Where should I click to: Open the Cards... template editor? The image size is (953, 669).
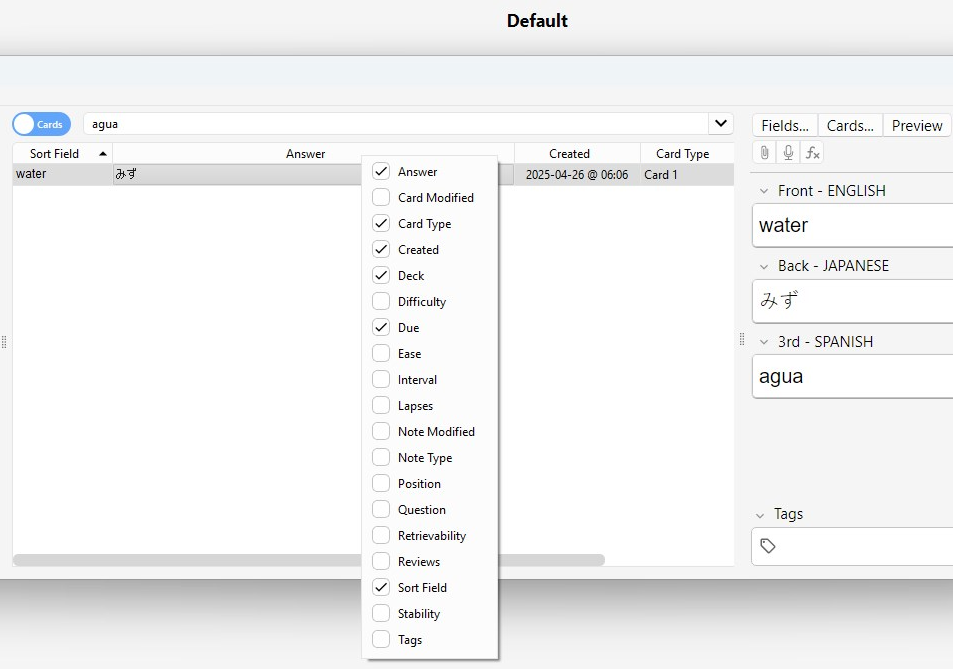click(x=850, y=126)
